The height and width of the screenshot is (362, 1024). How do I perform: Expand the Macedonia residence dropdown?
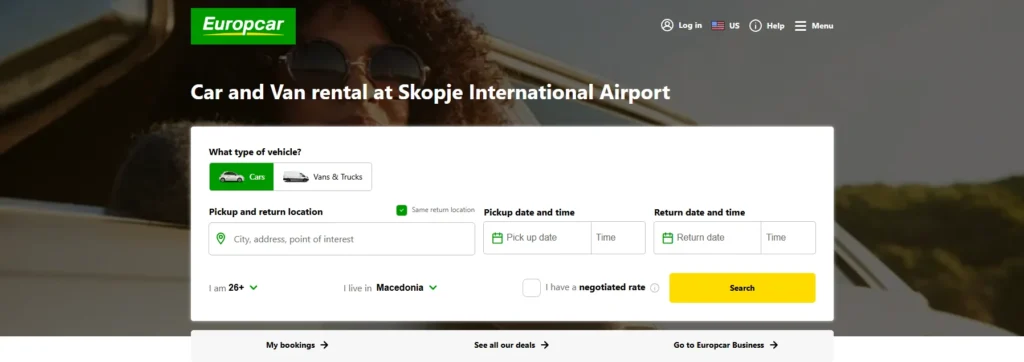391,288
